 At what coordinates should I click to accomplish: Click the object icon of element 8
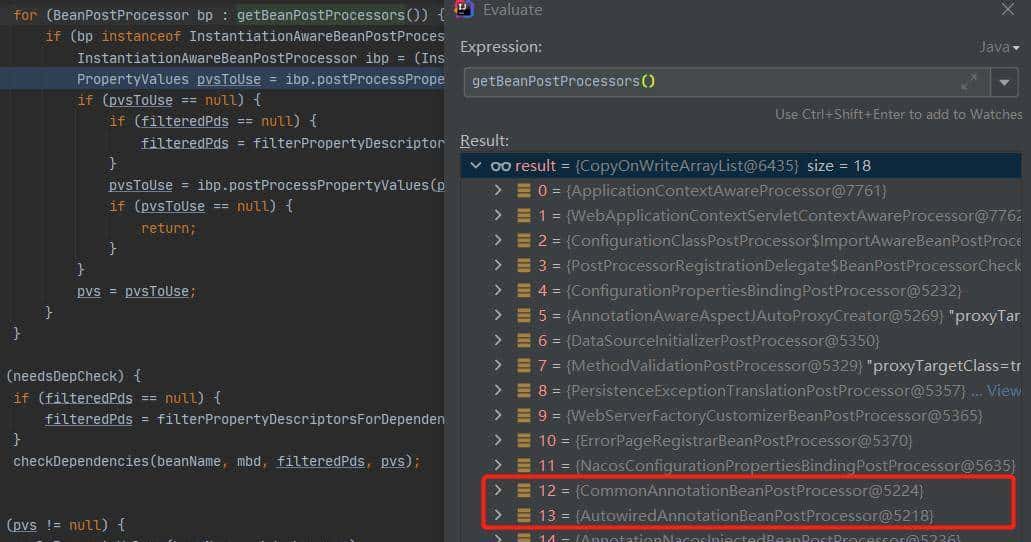pyautogui.click(x=523, y=391)
